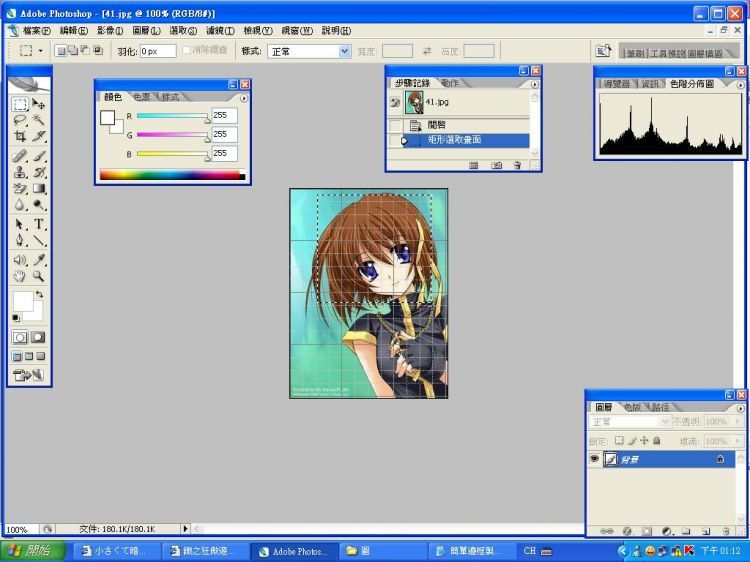Hide the 背景 layer via eye icon
The image size is (750, 562).
tap(594, 458)
